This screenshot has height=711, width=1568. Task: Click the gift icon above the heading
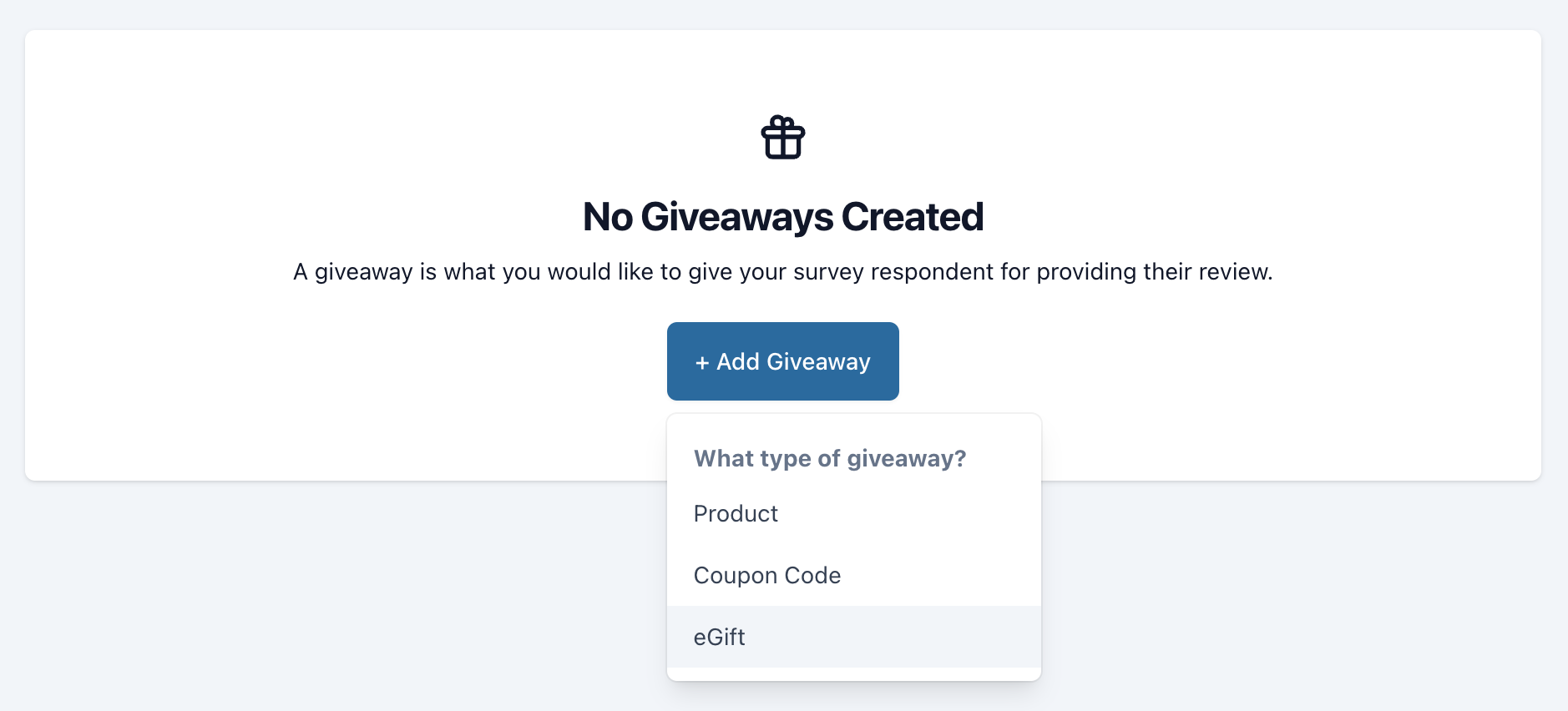pos(783,138)
